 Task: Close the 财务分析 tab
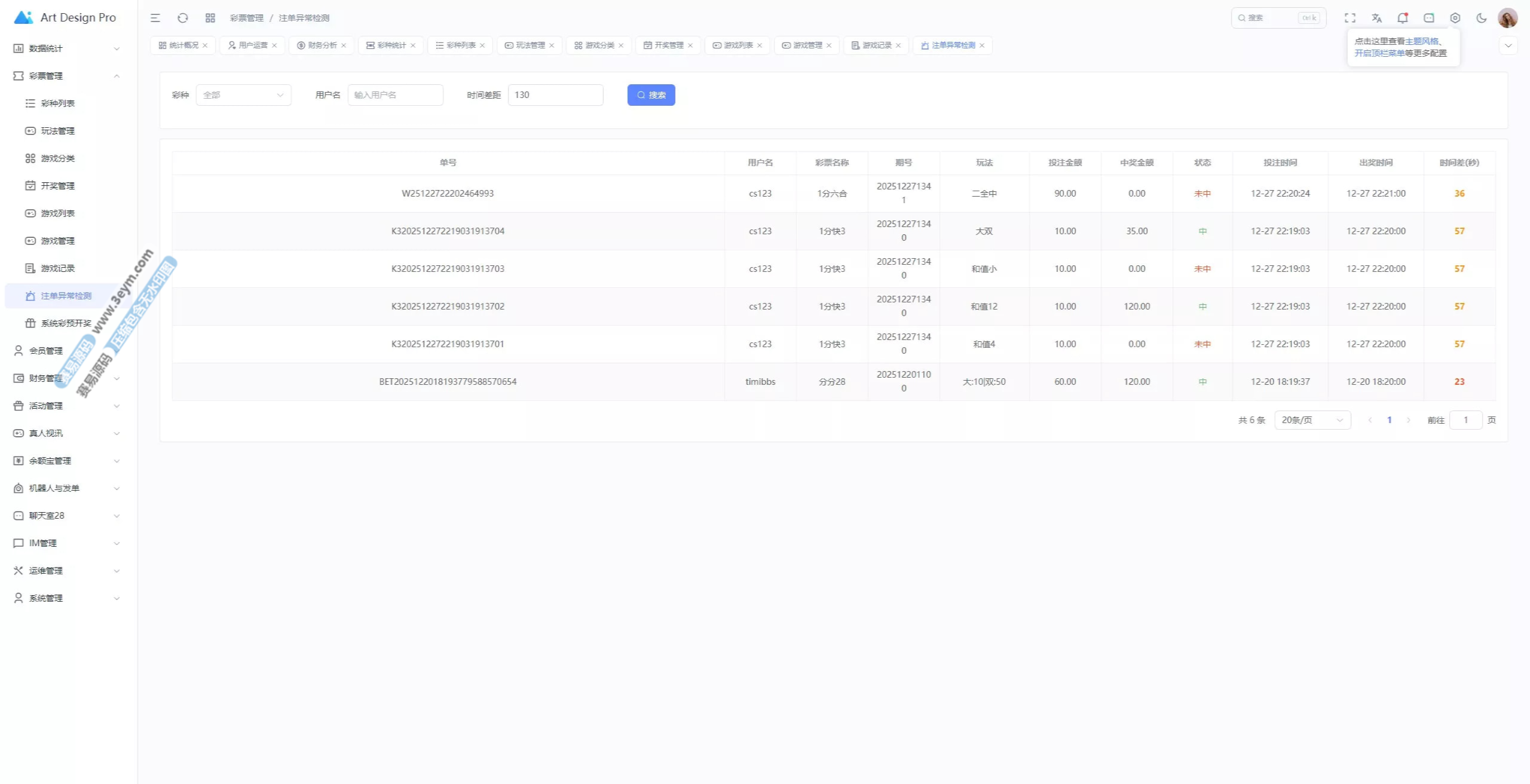click(x=344, y=45)
